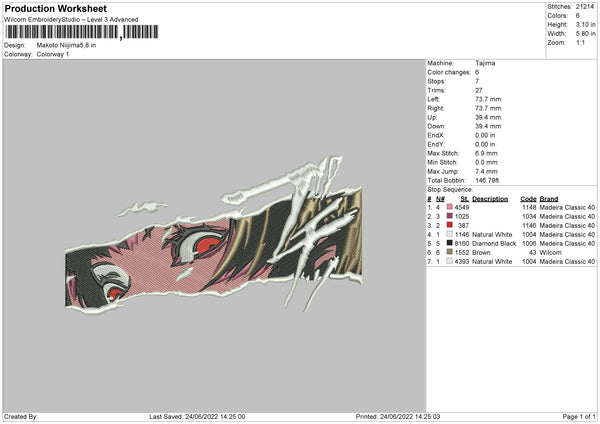Click the Down measurement label
Screen dimensions: 600x424
pyautogui.click(x=436, y=126)
